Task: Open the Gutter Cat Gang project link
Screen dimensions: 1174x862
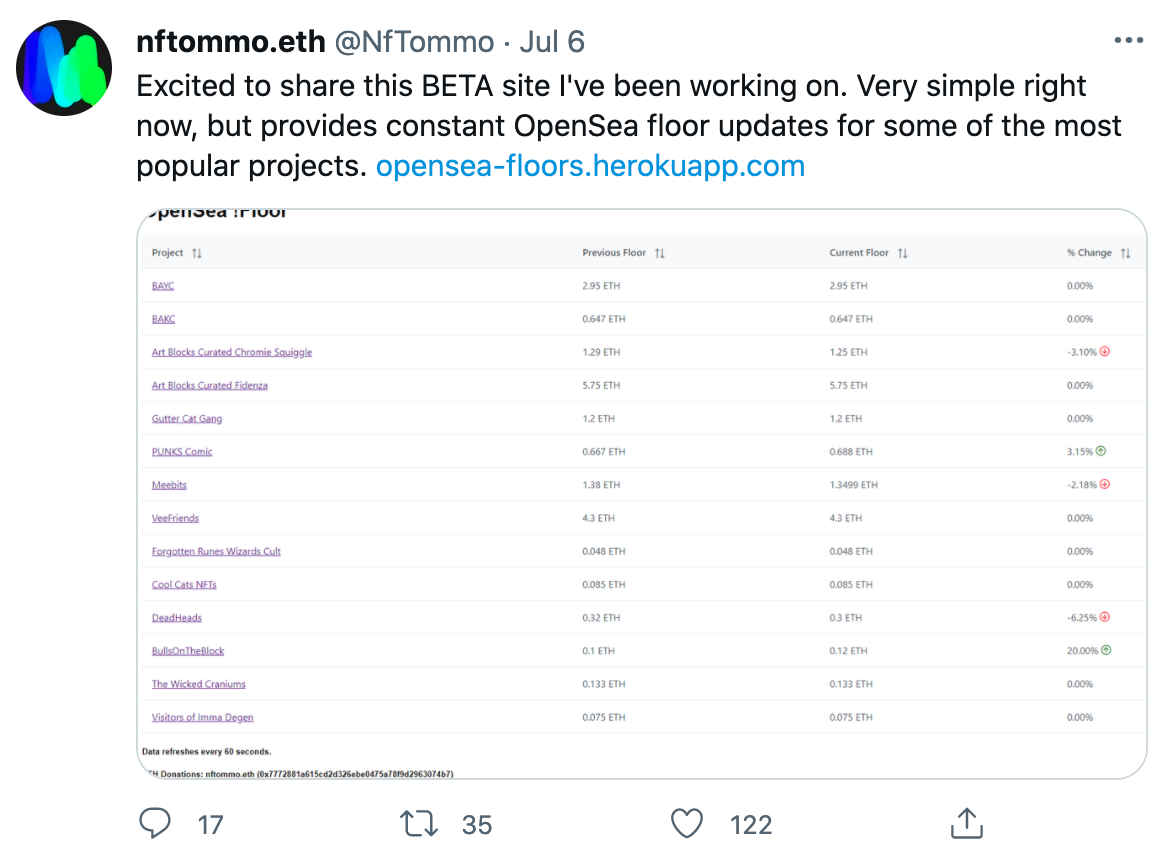Action: point(186,419)
